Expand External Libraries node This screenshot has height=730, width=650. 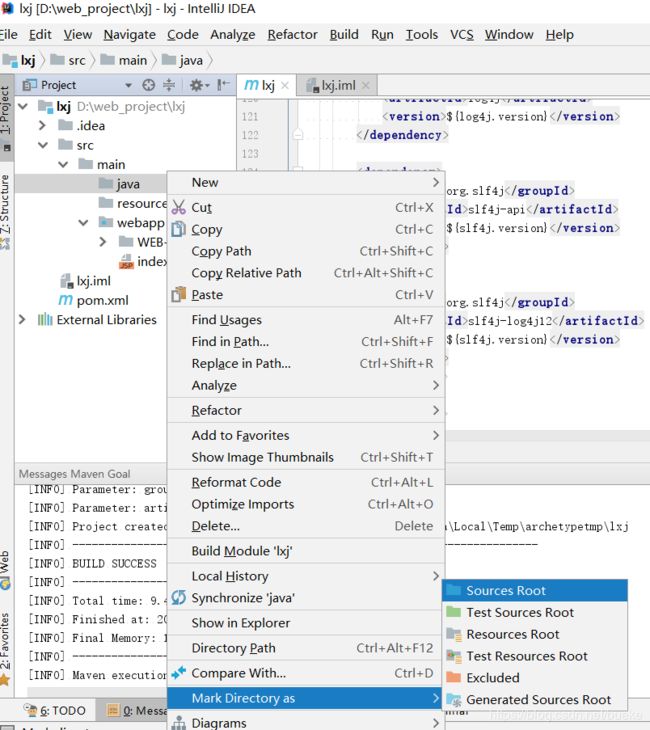tap(21, 319)
